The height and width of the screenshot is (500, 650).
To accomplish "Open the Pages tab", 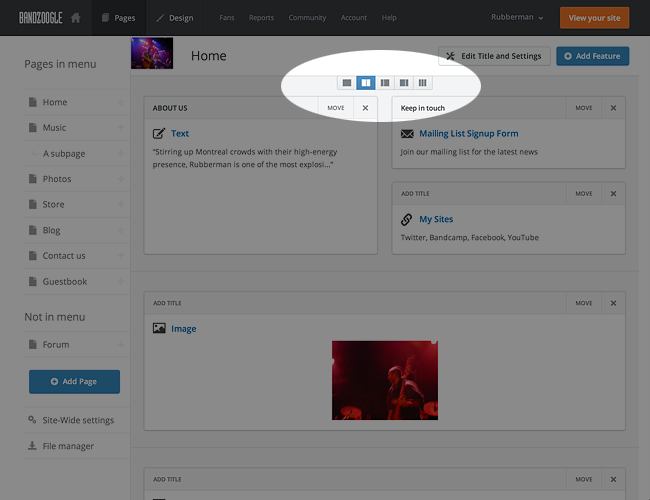I will (x=119, y=18).
